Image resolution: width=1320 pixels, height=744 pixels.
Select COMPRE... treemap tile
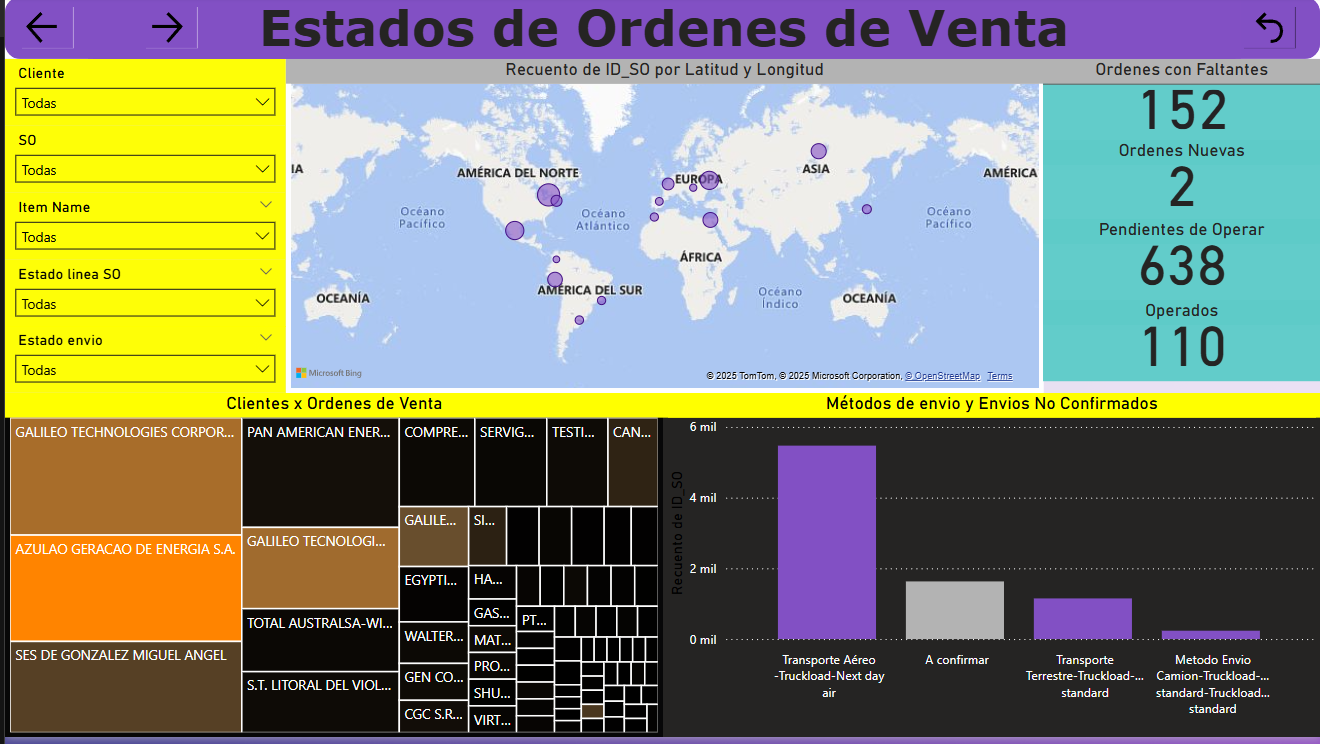[x=436, y=462]
